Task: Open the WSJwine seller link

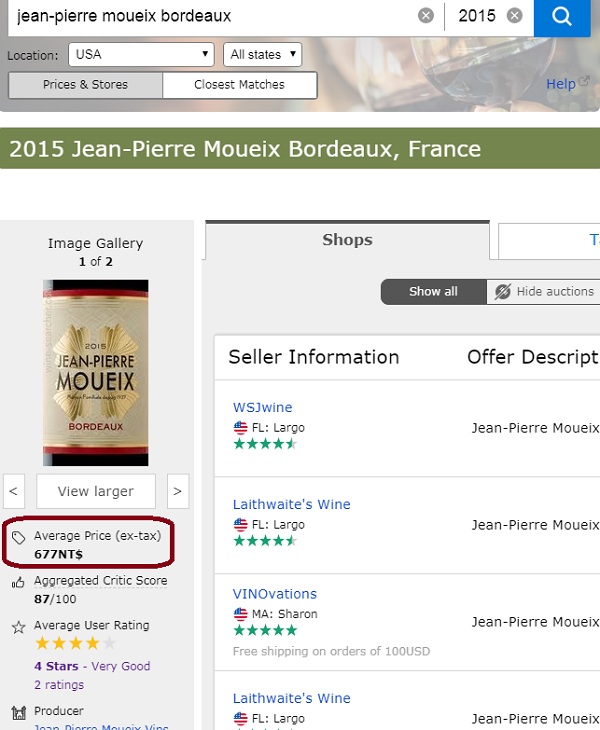Action: pyautogui.click(x=262, y=408)
